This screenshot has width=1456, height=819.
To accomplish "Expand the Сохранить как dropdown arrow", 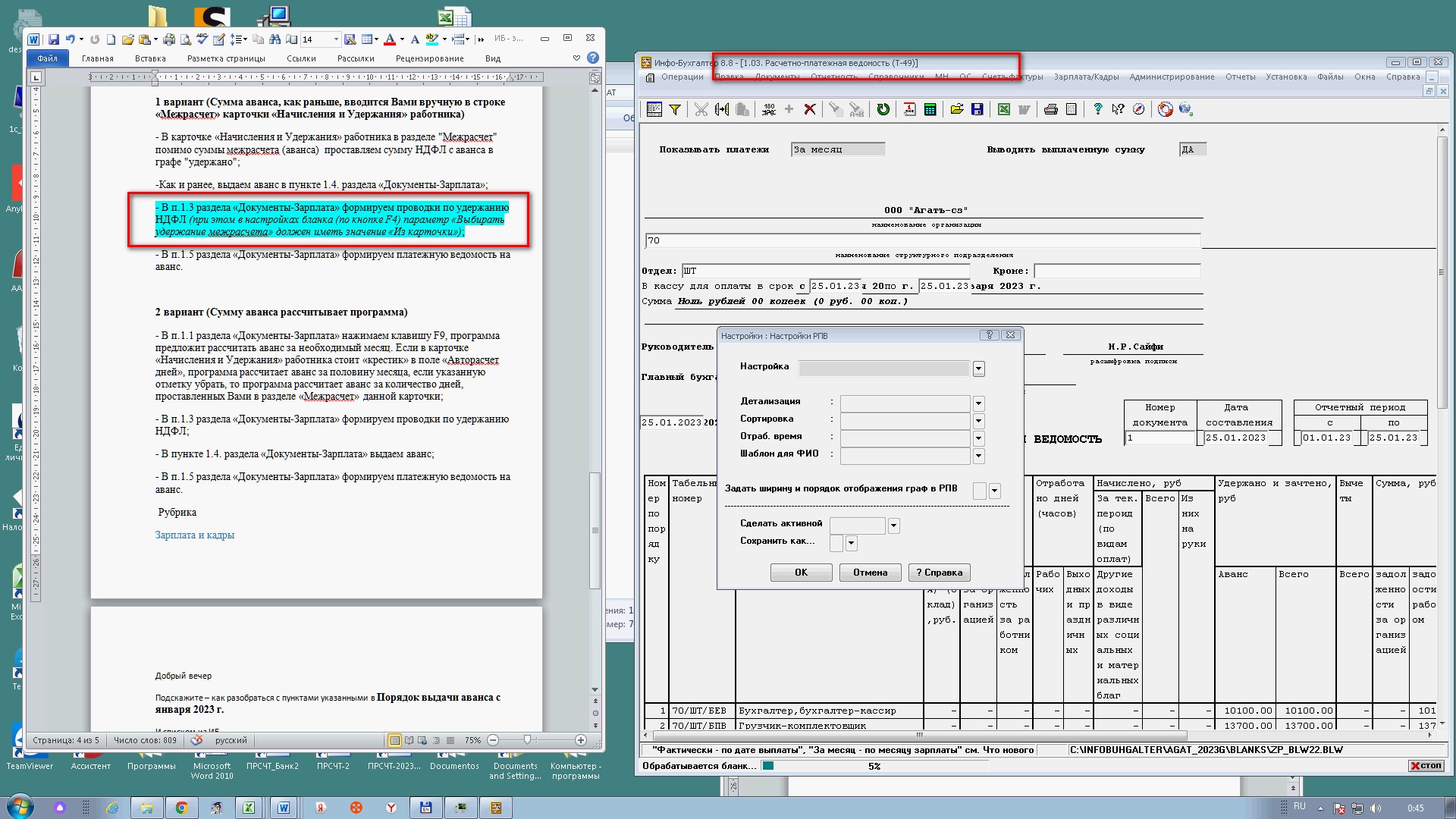I will (852, 544).
